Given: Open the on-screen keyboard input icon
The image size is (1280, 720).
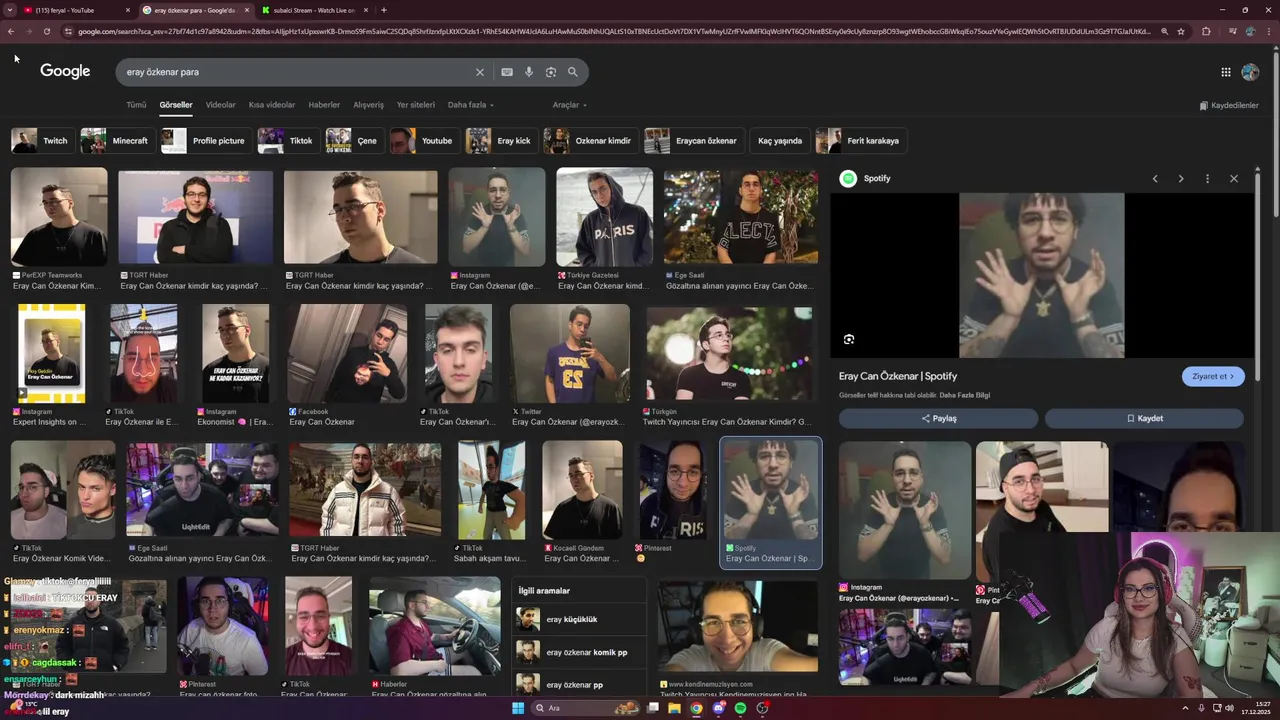Looking at the screenshot, I should click(507, 72).
